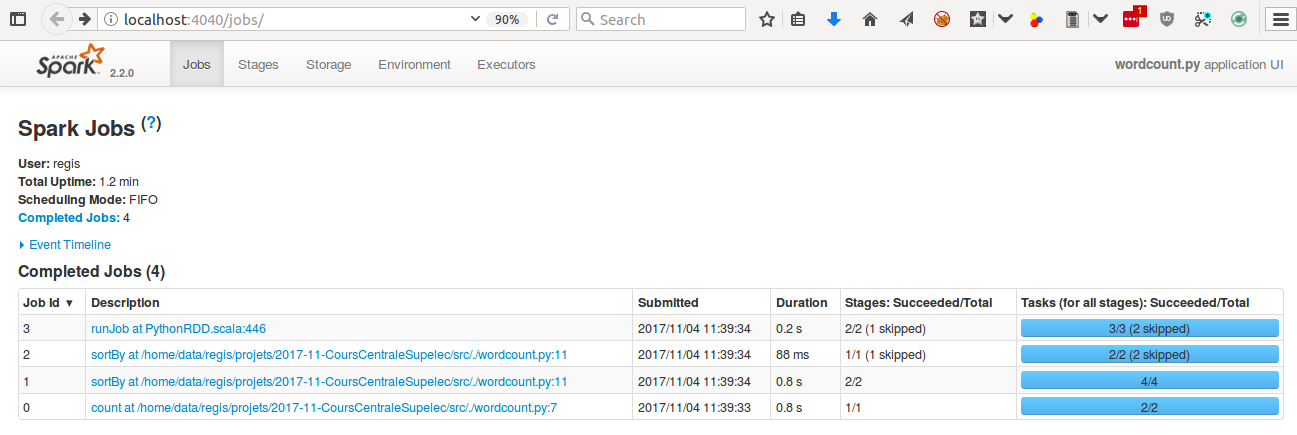Click the browser reload page button
1297x435 pixels.
tap(551, 19)
